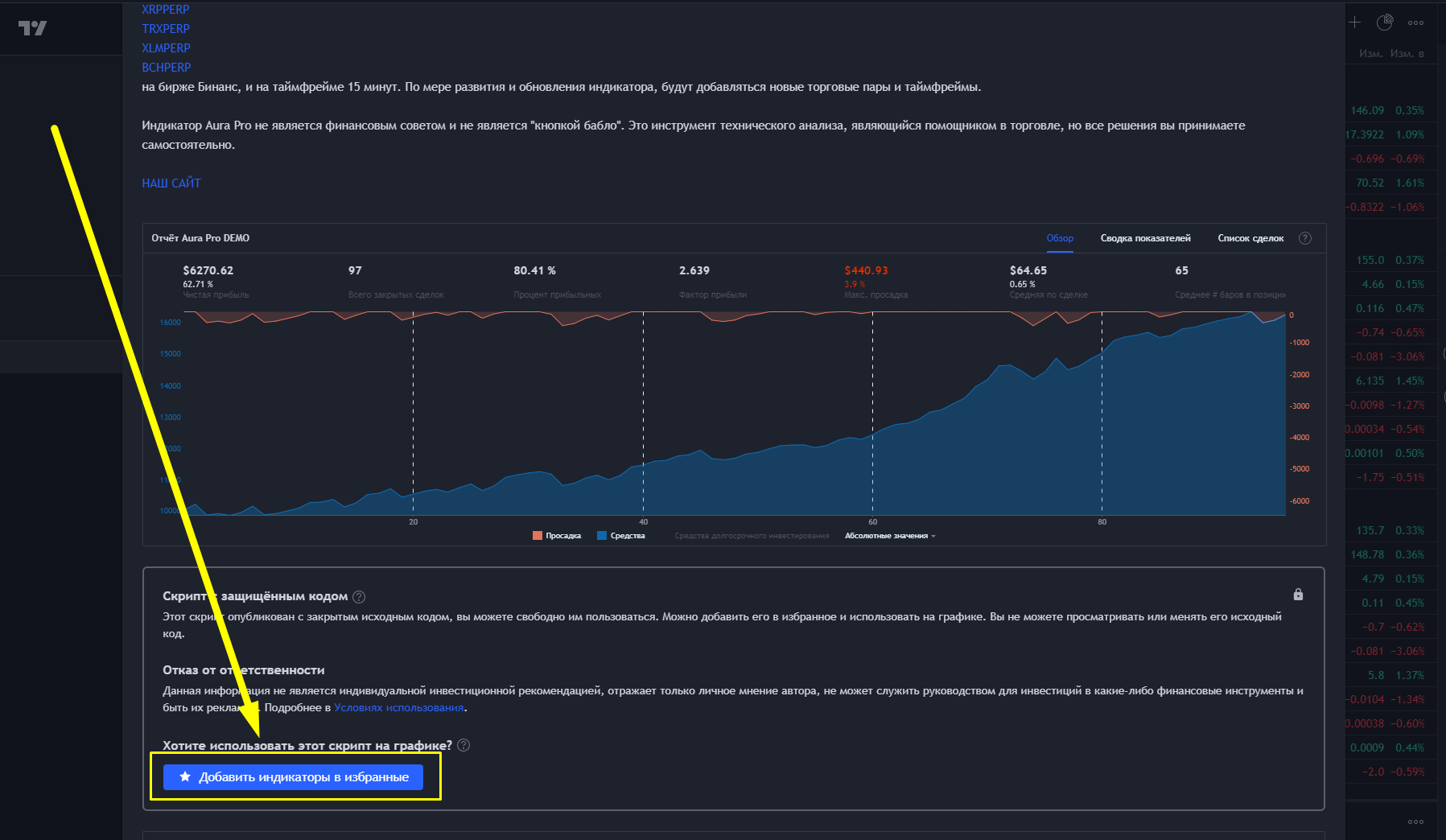Switch to the Обзор tab
Viewport: 1446px width, 840px height.
pos(1060,238)
